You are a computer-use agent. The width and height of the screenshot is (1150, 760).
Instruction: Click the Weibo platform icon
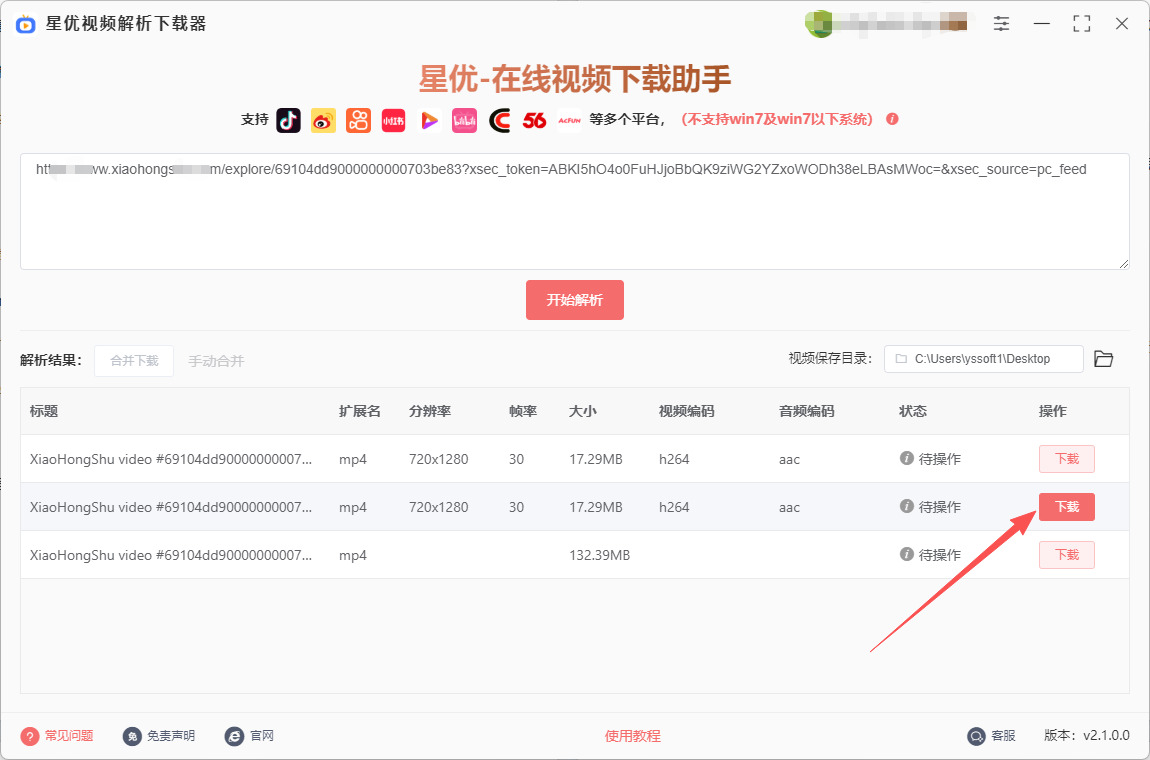323,120
